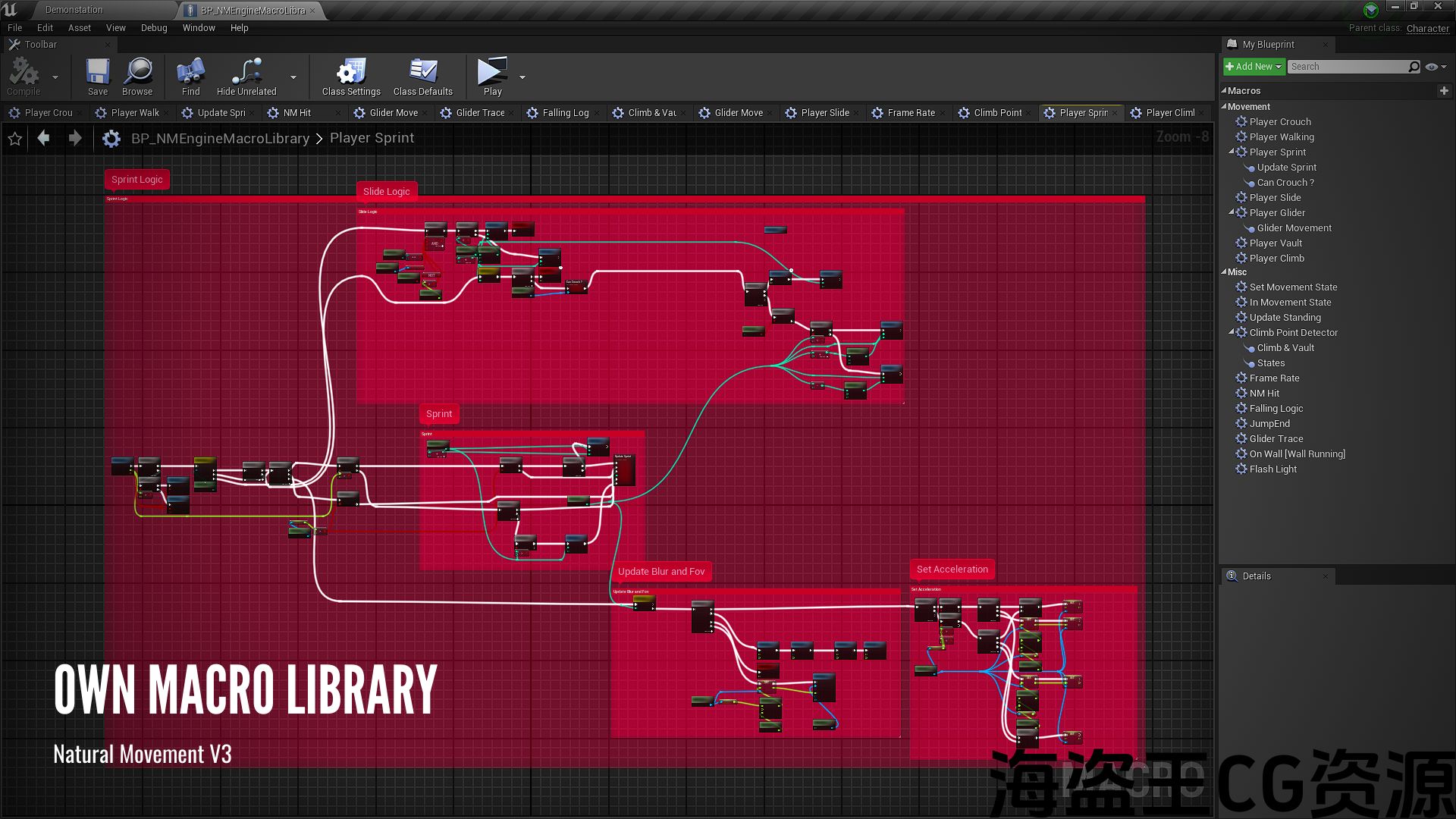Open the Play options dropdown arrow
The height and width of the screenshot is (819, 1456).
[x=522, y=77]
